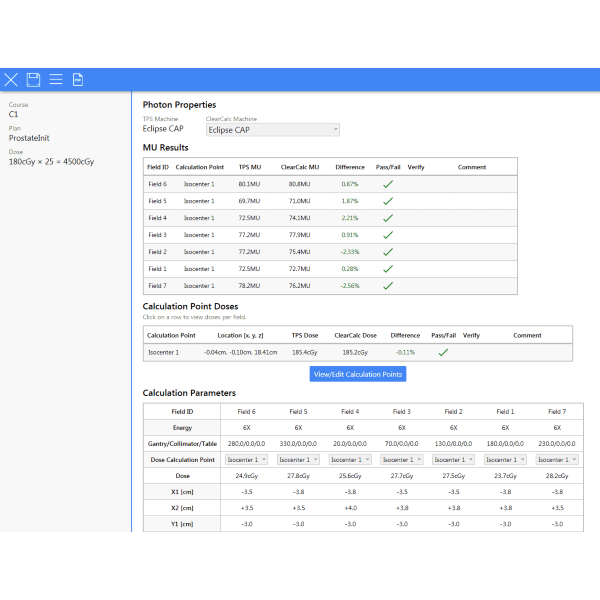Click the green pass checkmark for Field 2
Viewport: 600px width, 600px height.
pos(388,252)
